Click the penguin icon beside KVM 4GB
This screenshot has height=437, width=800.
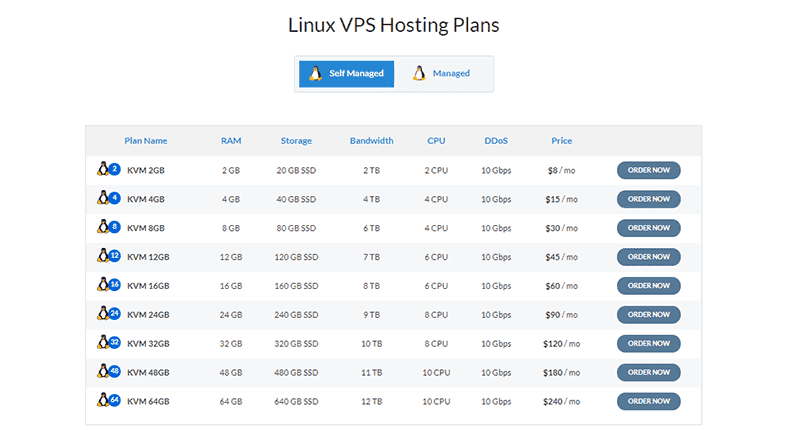pos(103,198)
